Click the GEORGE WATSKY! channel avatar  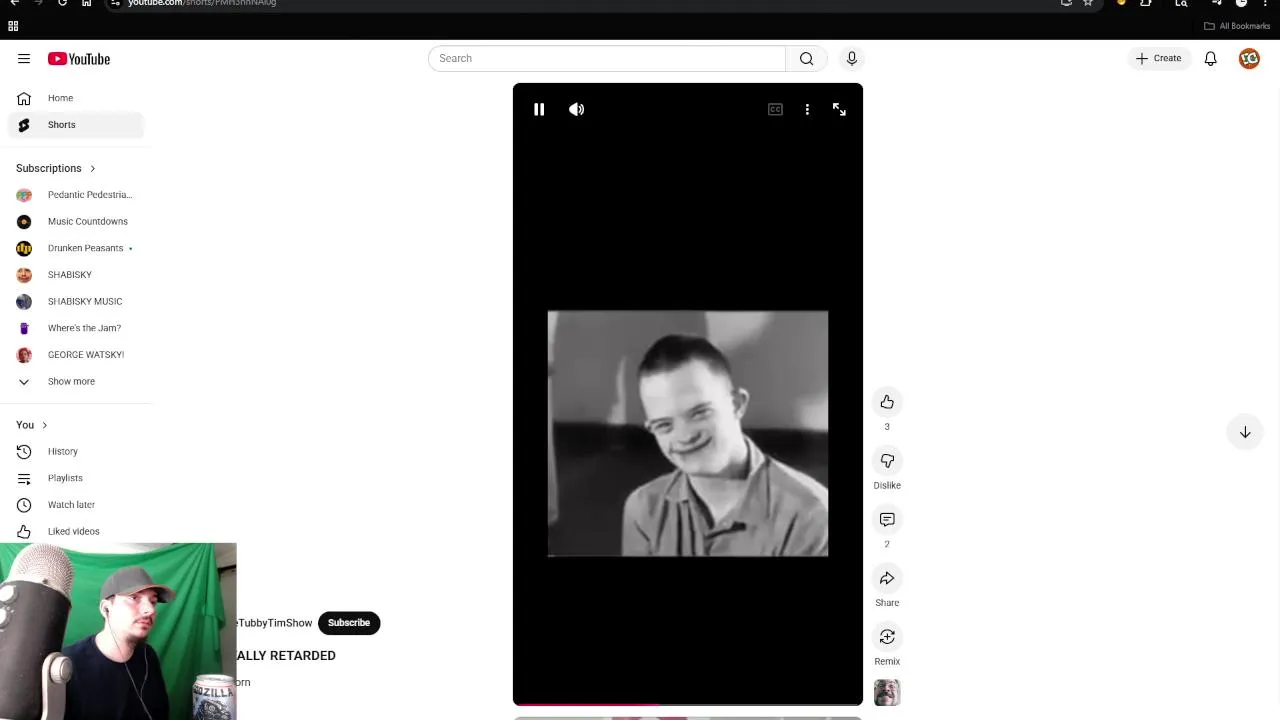coord(24,355)
